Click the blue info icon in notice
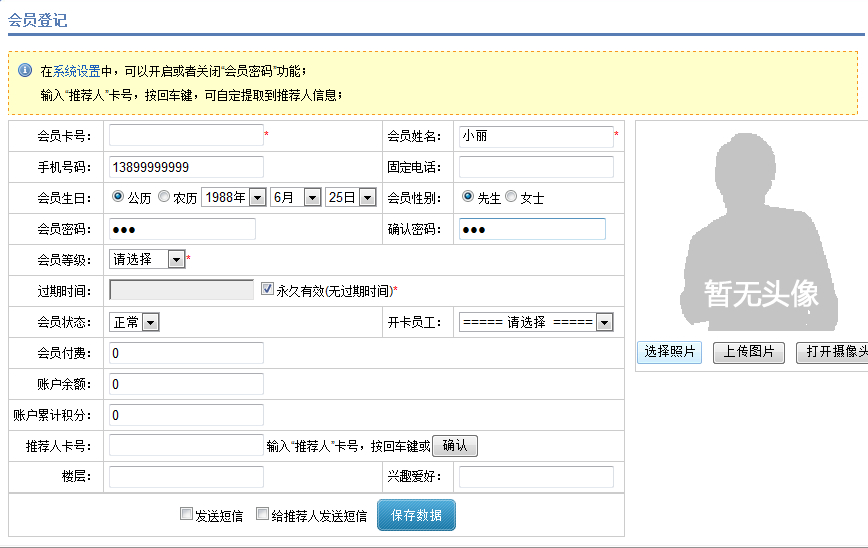 click(25, 71)
